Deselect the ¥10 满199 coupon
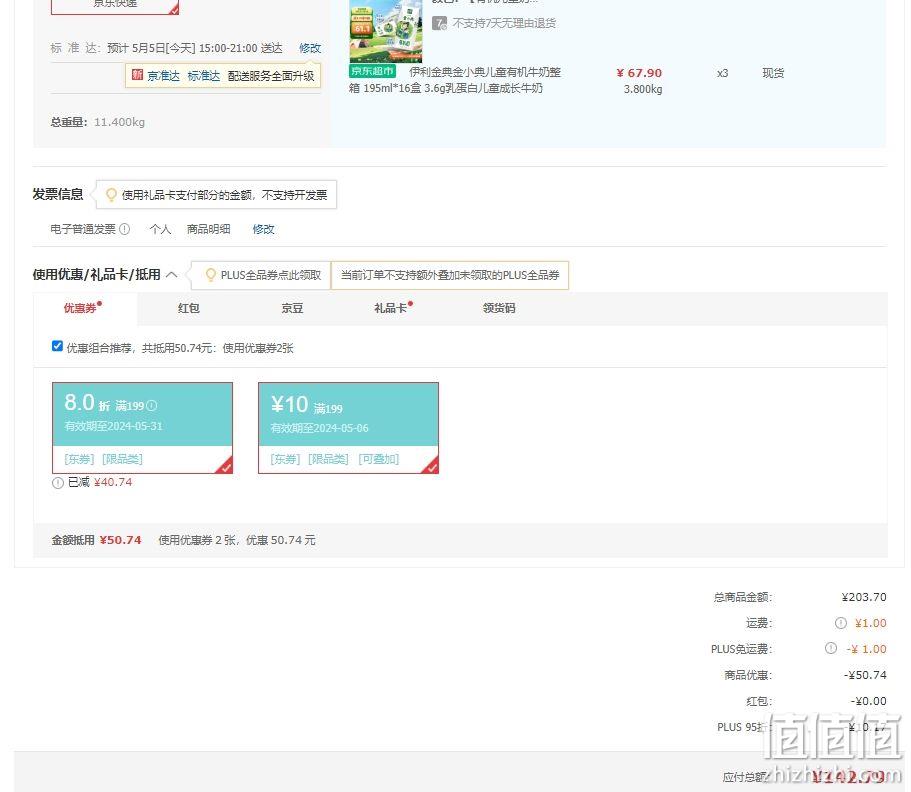The width and height of the screenshot is (911, 792). point(348,428)
